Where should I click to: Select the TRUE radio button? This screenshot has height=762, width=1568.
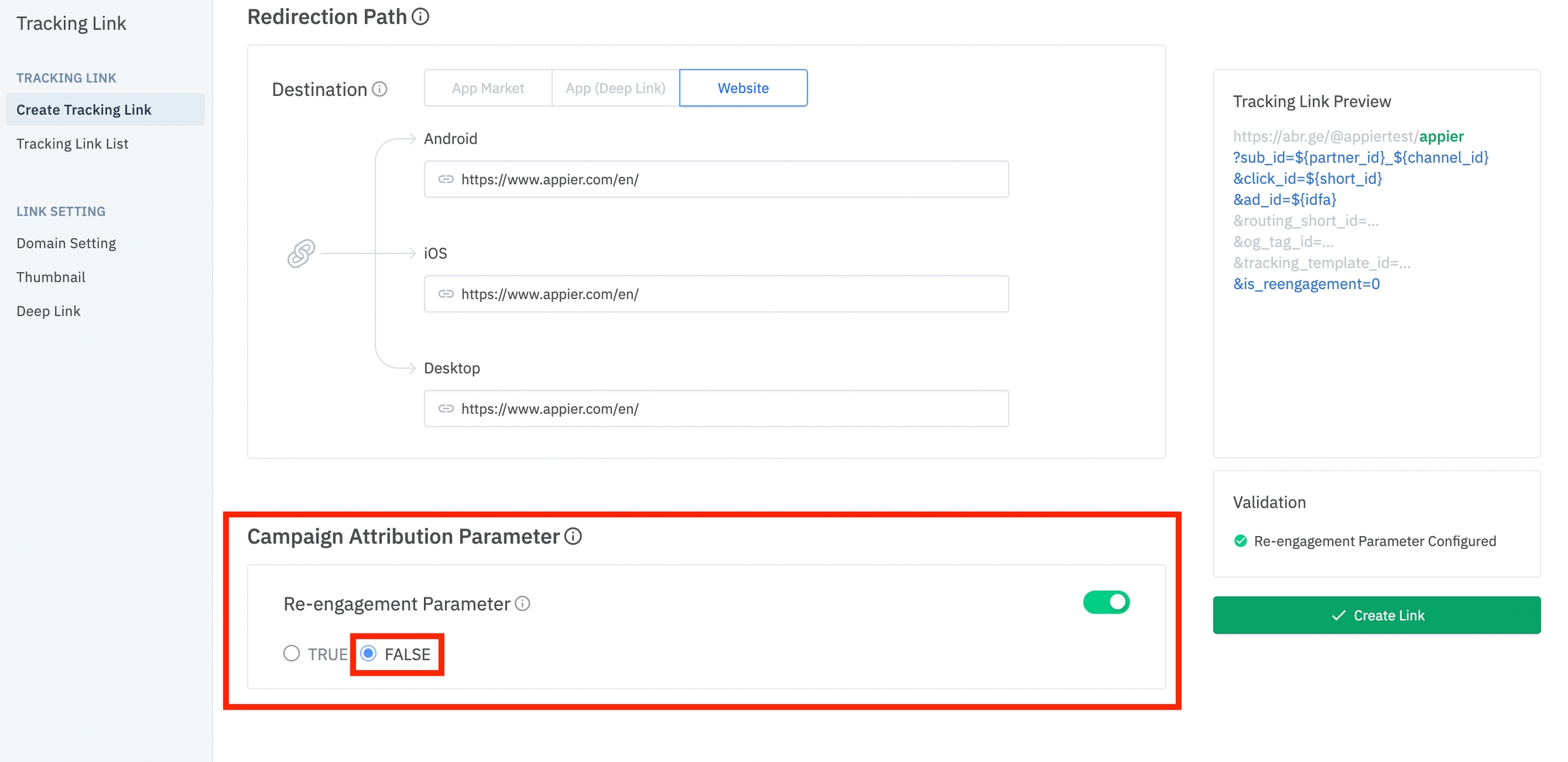pyautogui.click(x=292, y=654)
